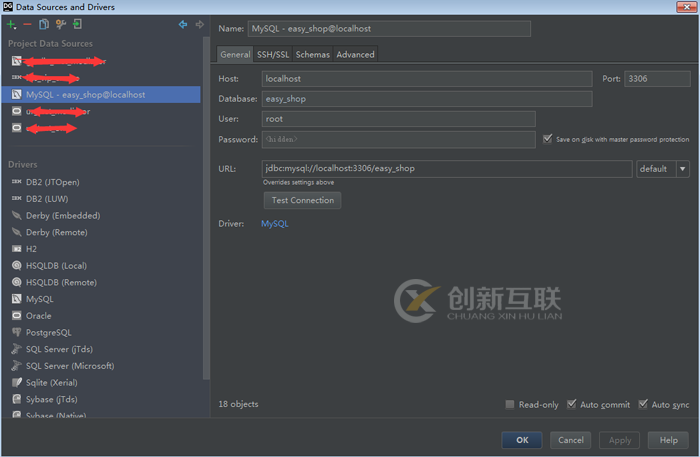
Task: Confirm with the OK button
Action: pos(522,440)
